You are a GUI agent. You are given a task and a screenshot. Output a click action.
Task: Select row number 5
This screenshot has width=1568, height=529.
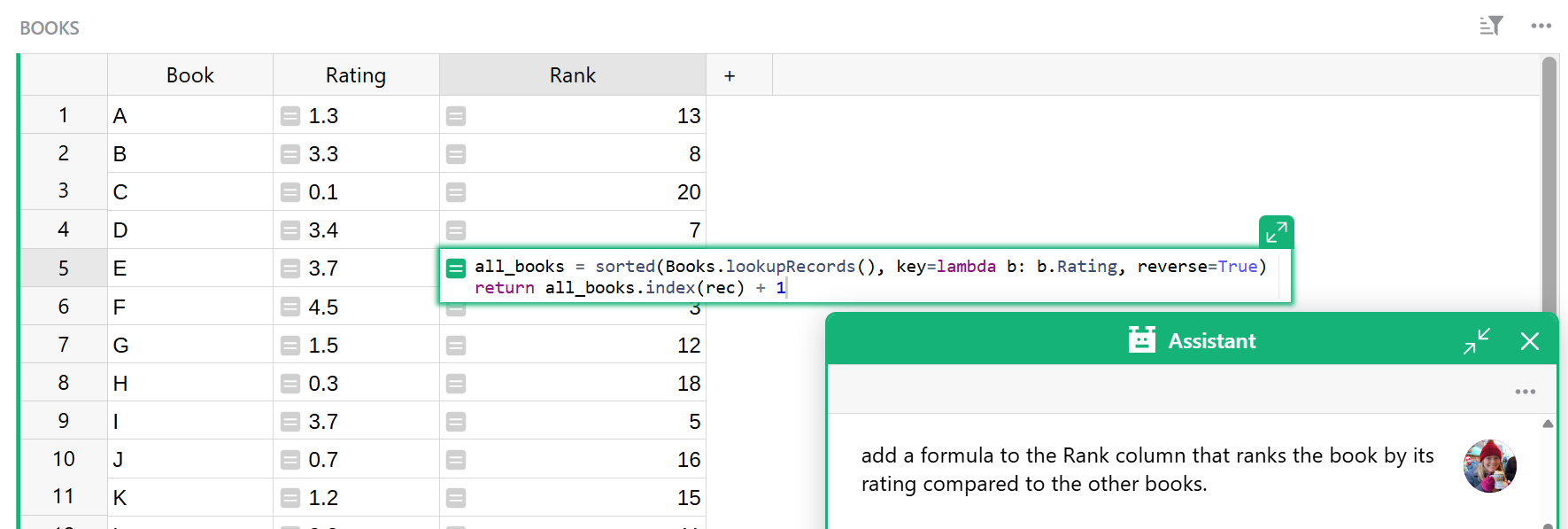point(64,268)
